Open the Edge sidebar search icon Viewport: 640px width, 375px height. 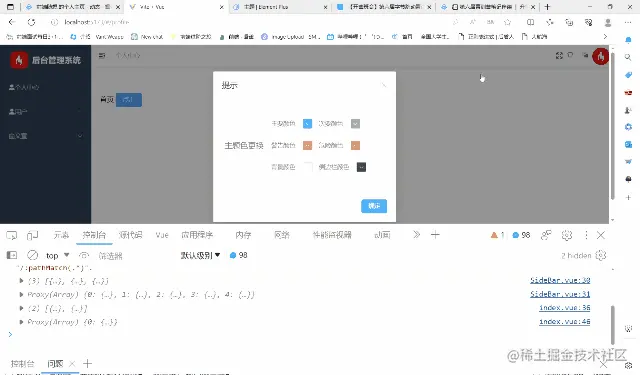pos(628,58)
